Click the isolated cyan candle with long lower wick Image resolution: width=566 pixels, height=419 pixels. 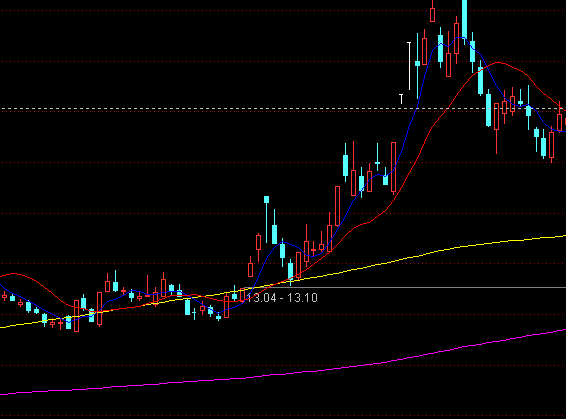click(266, 219)
